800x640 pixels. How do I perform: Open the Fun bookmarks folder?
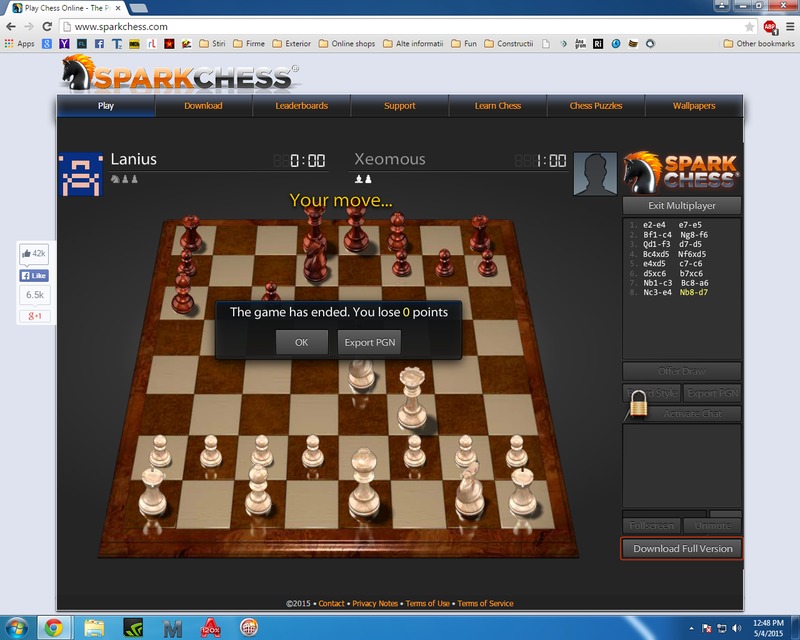[x=464, y=43]
